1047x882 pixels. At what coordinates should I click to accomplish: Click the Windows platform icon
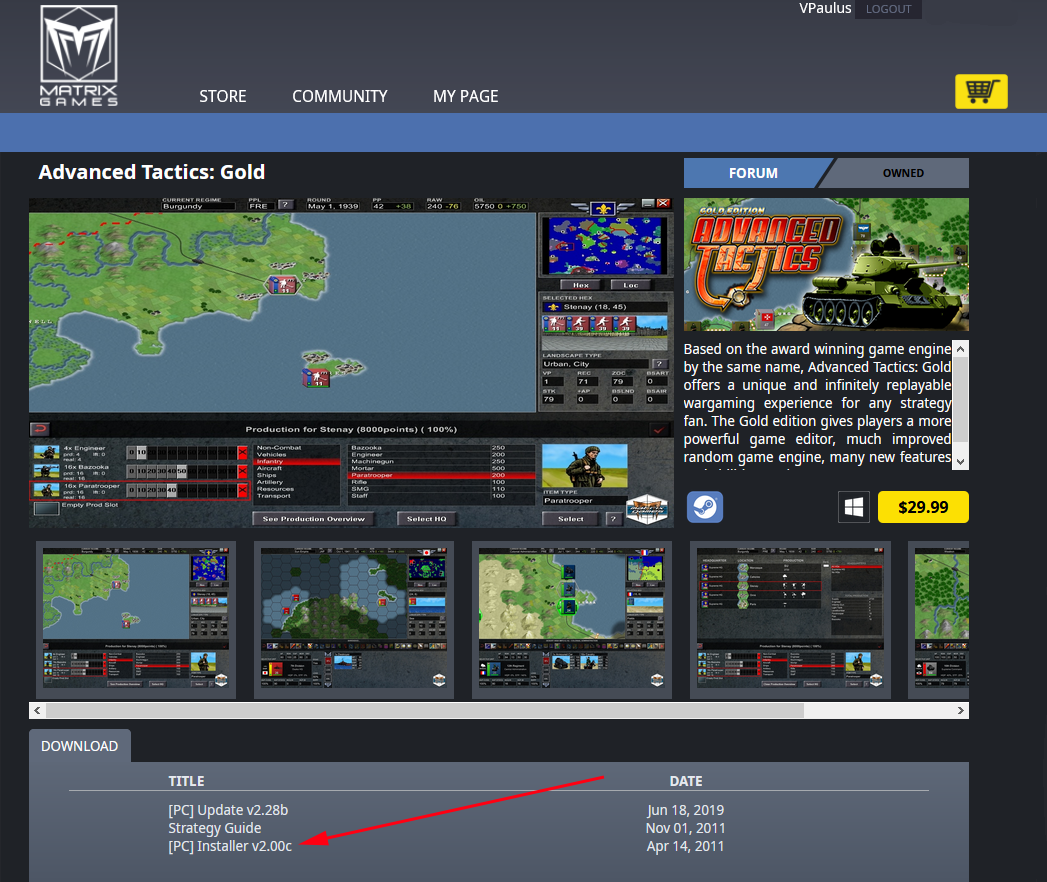[x=853, y=507]
